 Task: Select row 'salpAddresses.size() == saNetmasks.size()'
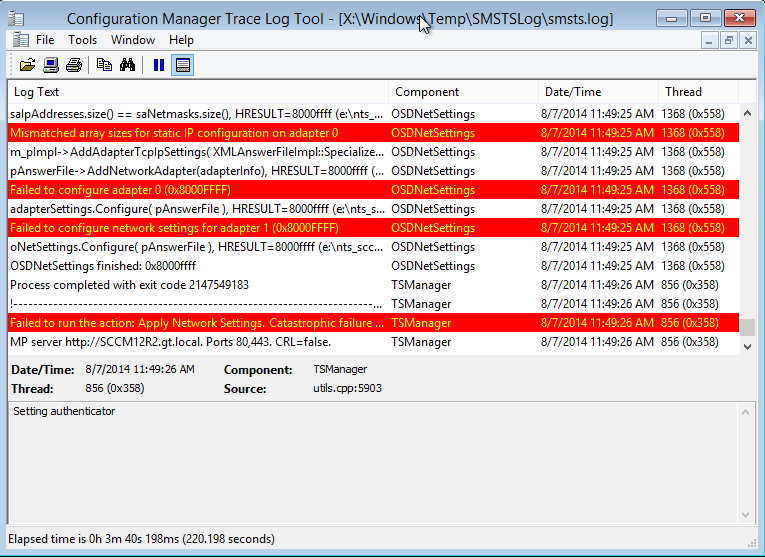click(374, 114)
